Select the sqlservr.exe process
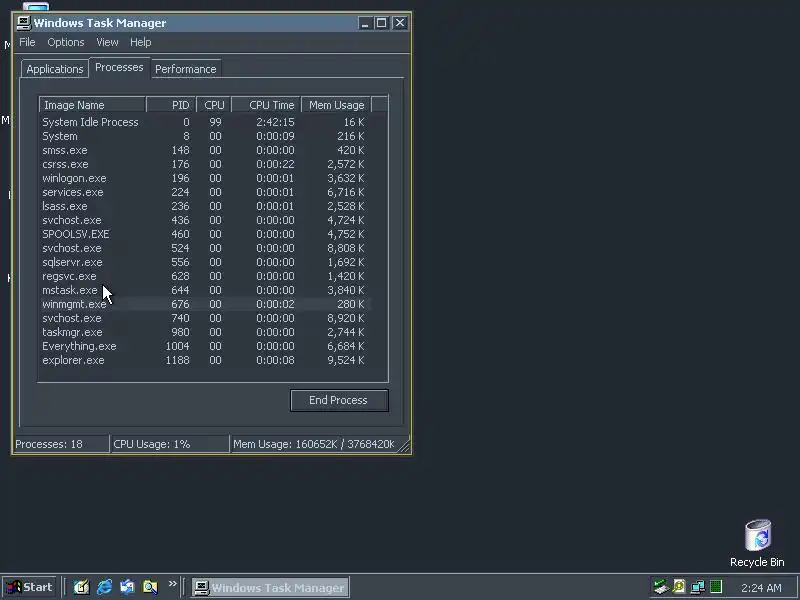 [204, 262]
